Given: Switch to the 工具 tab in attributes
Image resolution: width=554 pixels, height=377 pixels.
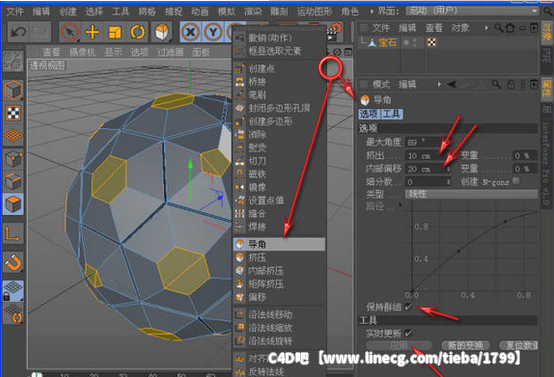Looking at the screenshot, I should (391, 114).
